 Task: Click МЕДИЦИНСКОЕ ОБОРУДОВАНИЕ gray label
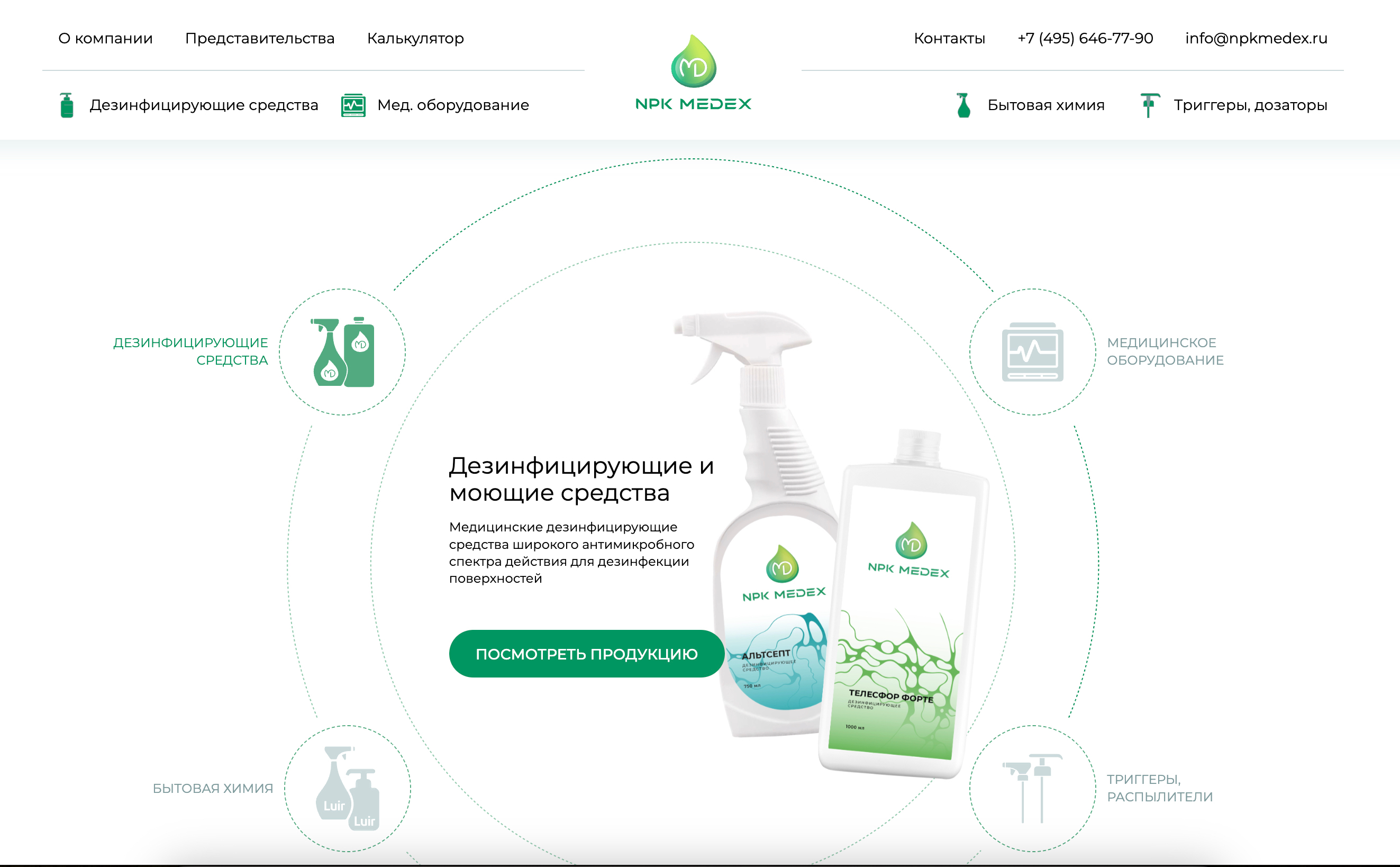click(x=1165, y=351)
